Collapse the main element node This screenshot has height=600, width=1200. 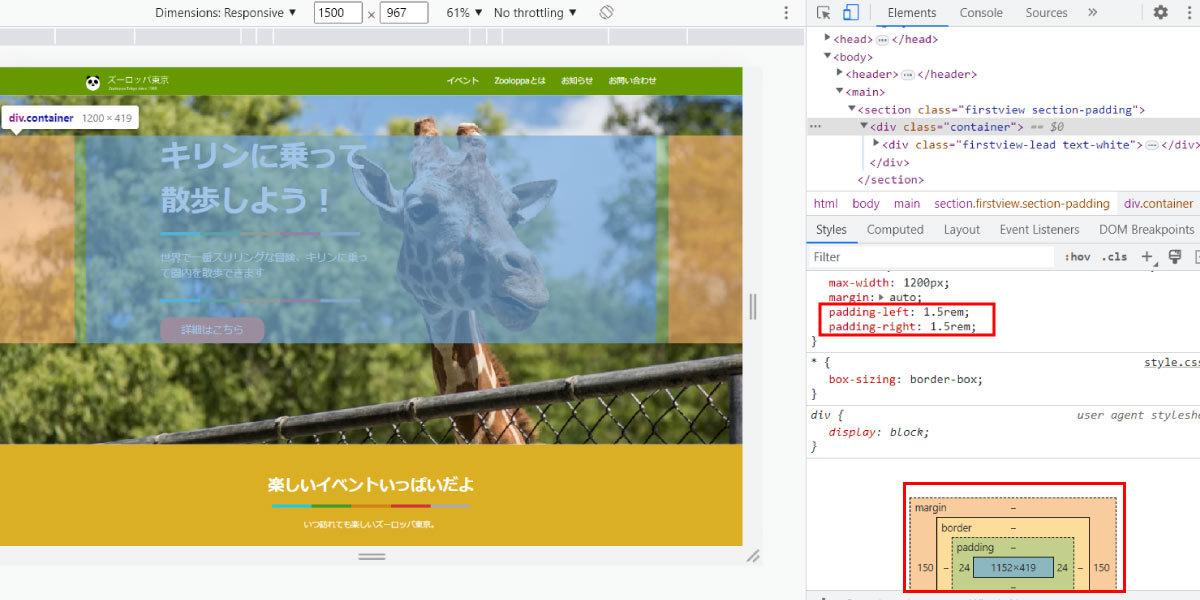coord(840,92)
